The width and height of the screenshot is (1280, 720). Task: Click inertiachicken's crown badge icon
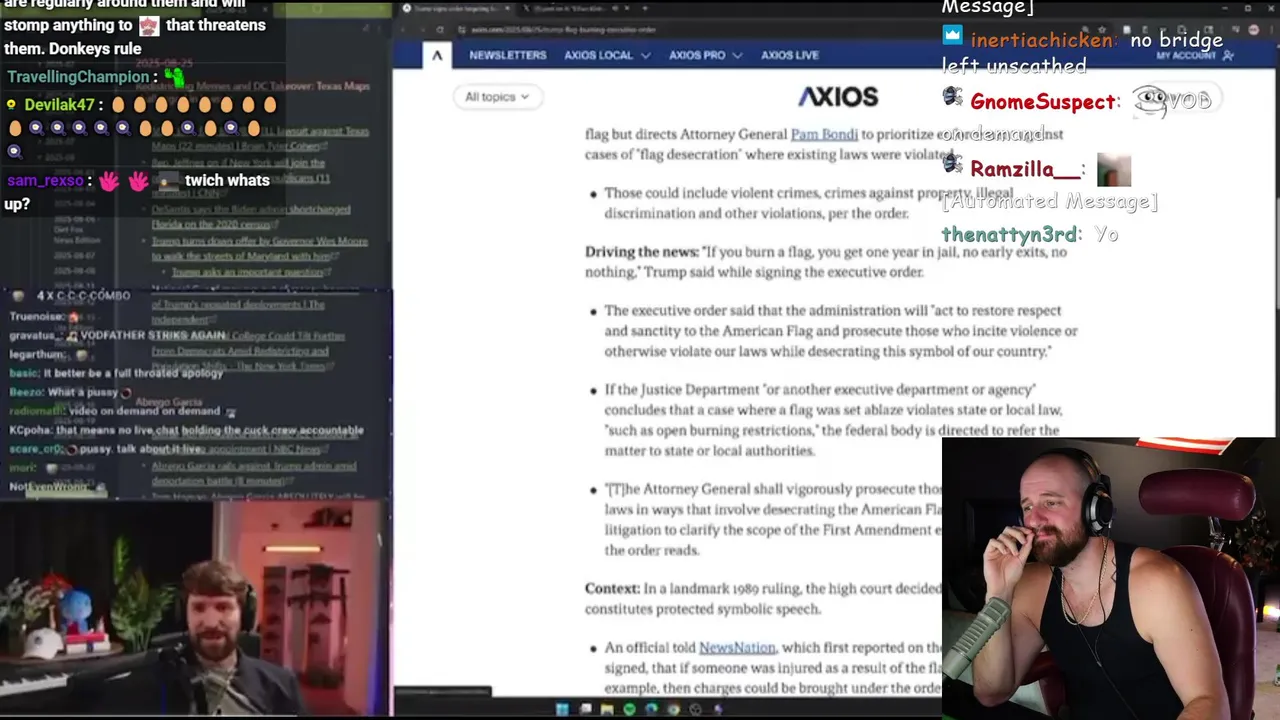tap(952, 36)
